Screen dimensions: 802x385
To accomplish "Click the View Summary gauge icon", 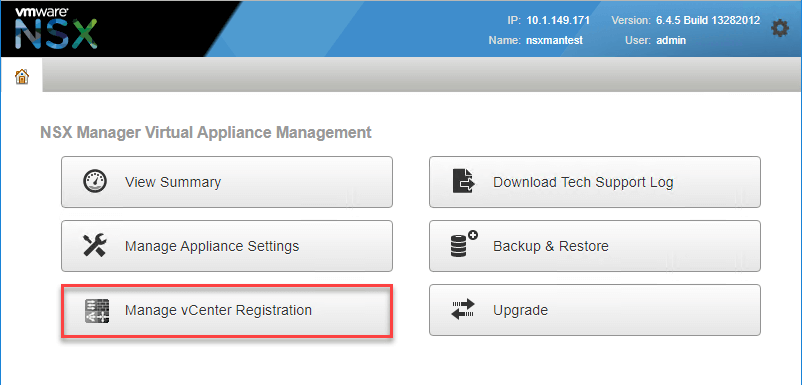I will [95, 182].
